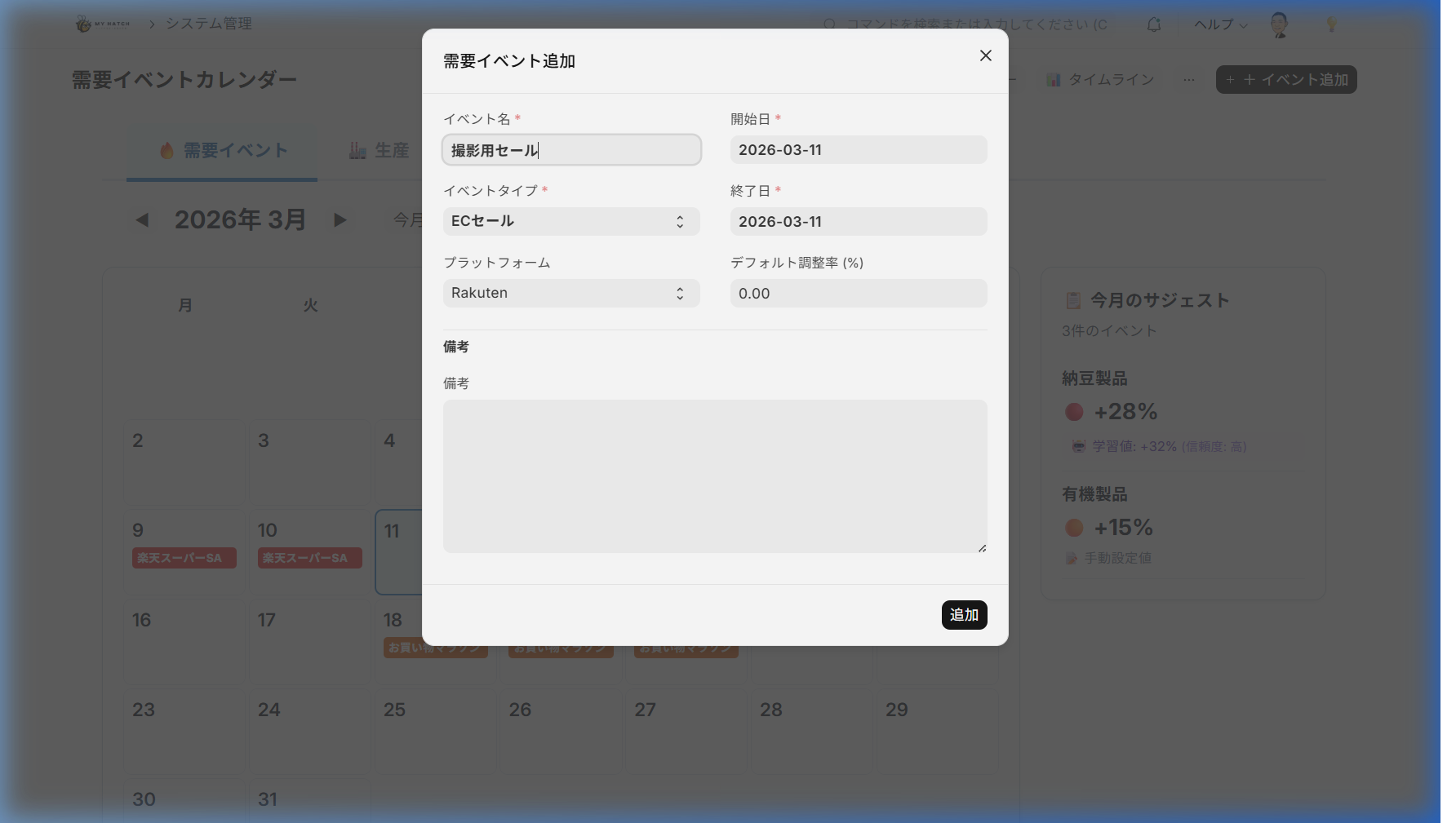
Task: Click the デフォルト調整率 field
Action: point(858,294)
